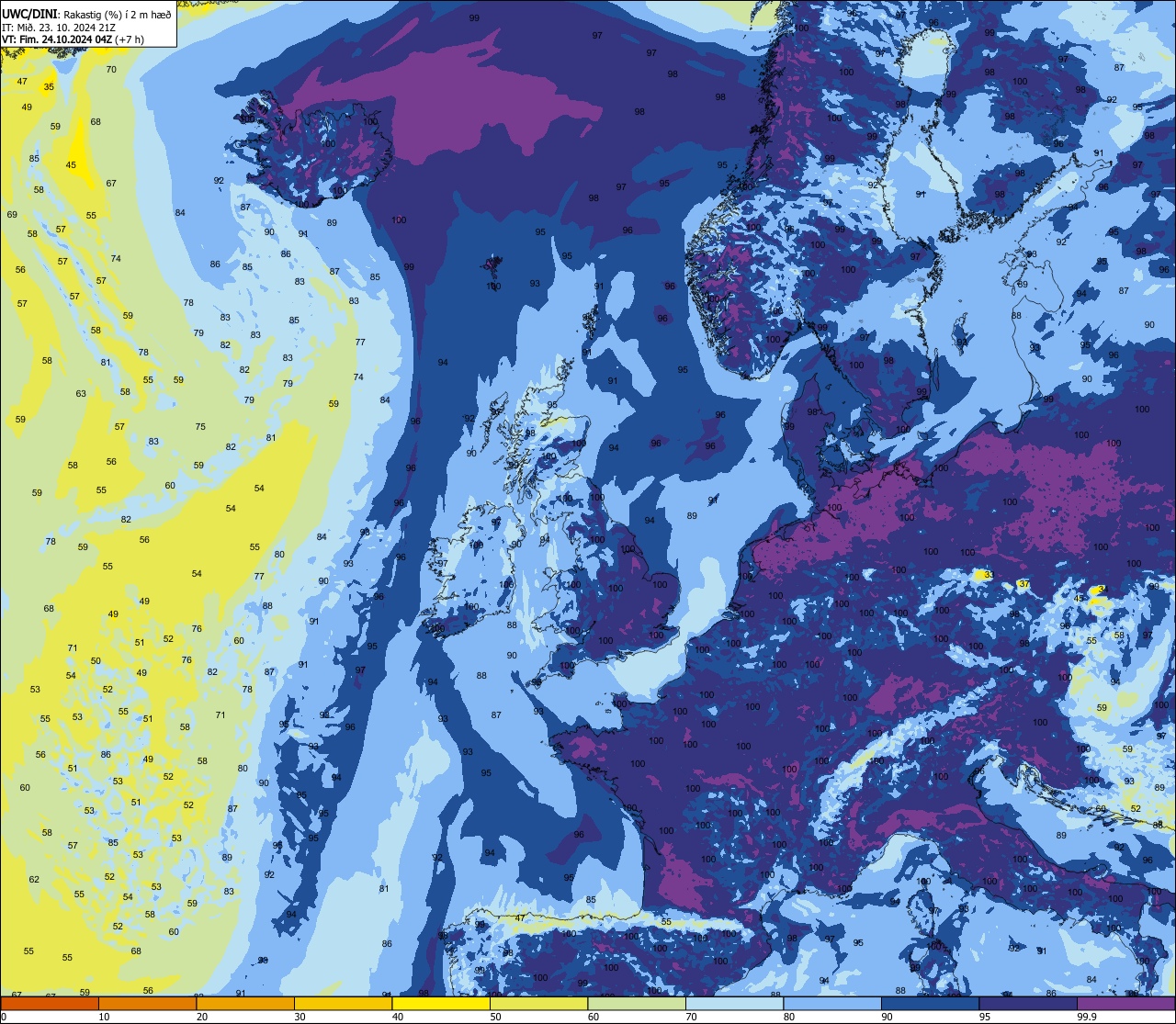Select the light blue 80–90 legend swatch
Viewport: 1176px width, 1024px height.
(x=832, y=1003)
